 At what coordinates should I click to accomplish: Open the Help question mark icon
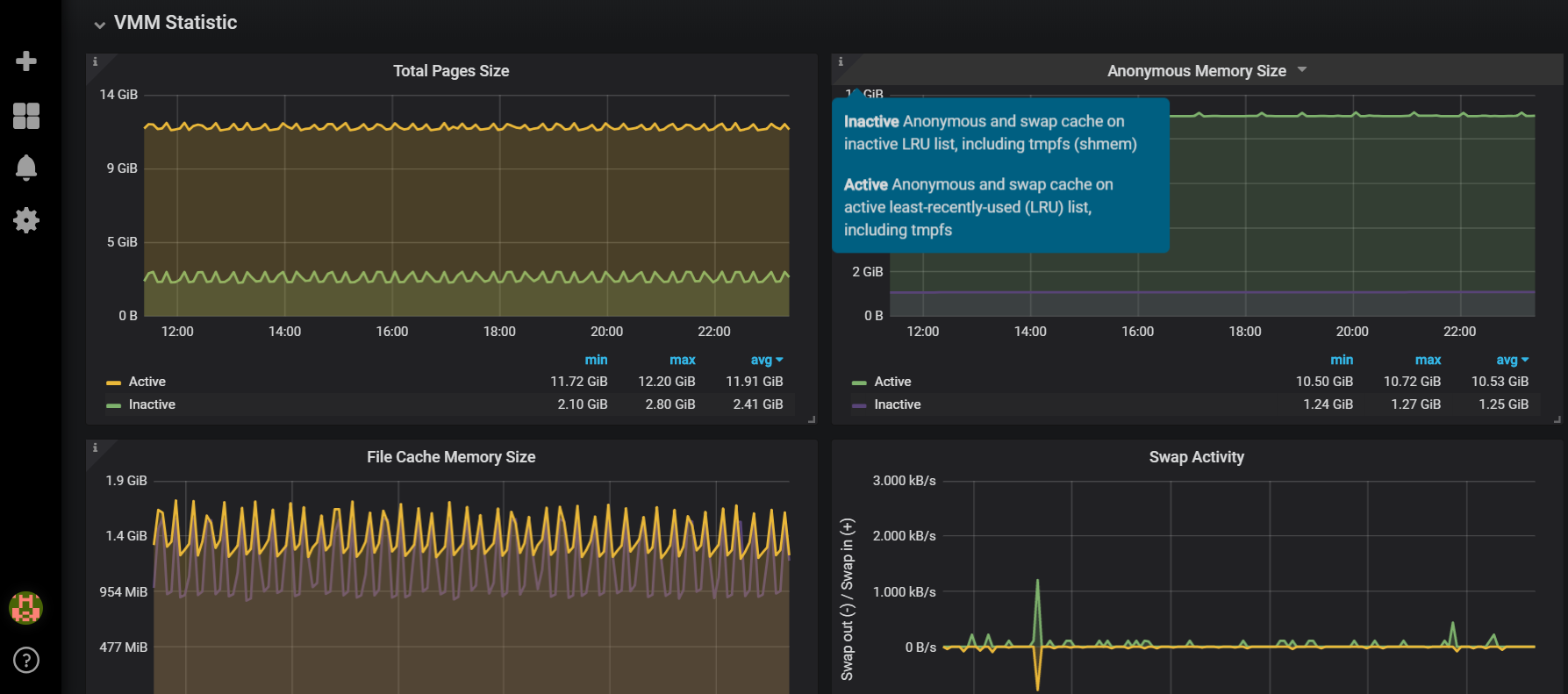(x=26, y=660)
